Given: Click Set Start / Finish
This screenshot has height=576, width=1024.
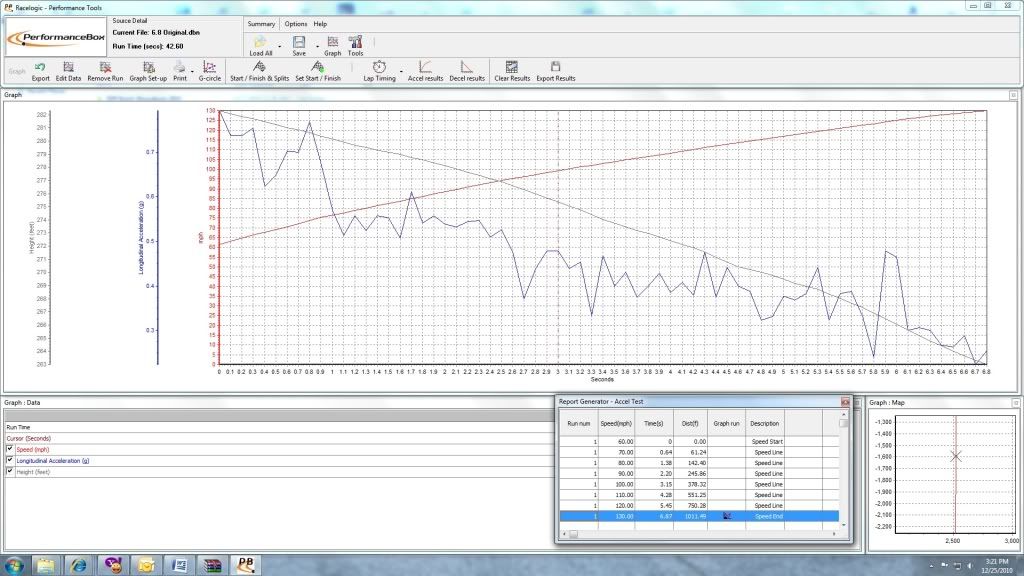Looking at the screenshot, I should click(x=317, y=67).
